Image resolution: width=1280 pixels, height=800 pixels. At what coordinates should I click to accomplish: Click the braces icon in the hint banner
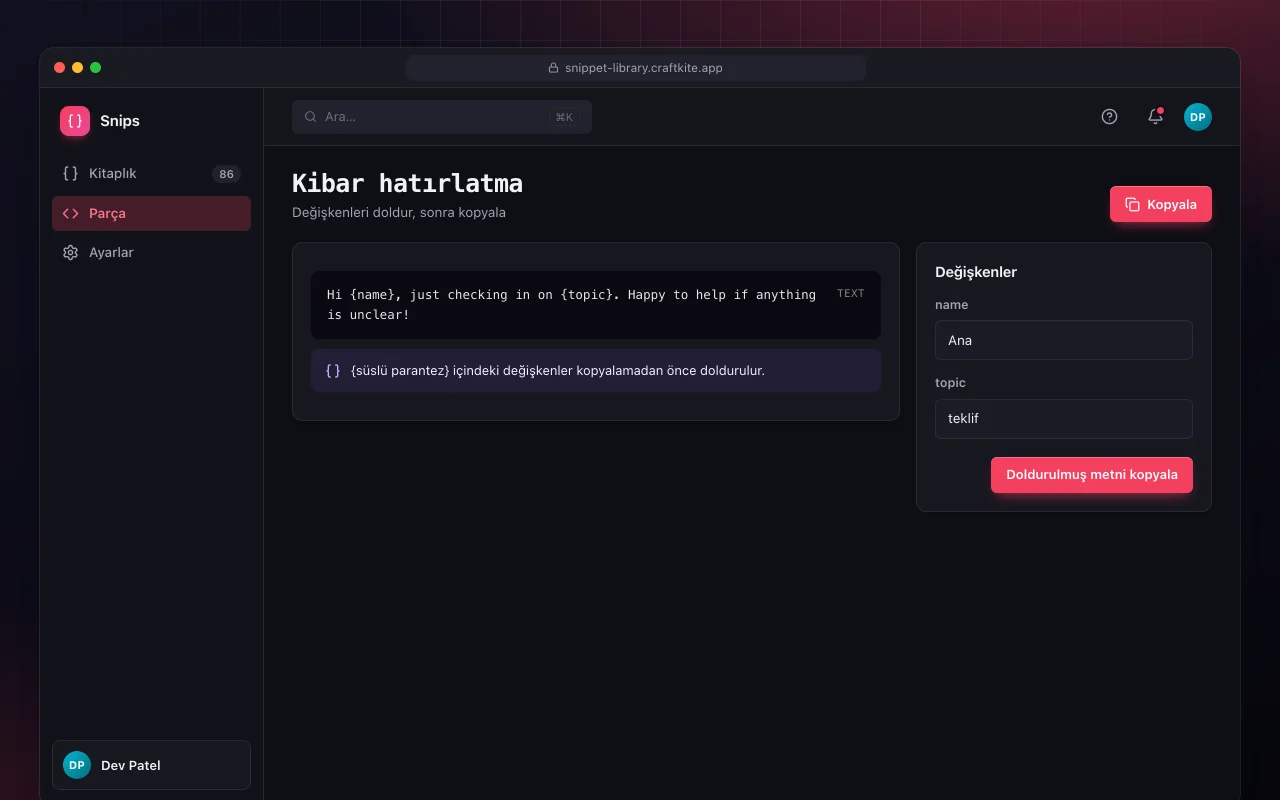coord(333,371)
